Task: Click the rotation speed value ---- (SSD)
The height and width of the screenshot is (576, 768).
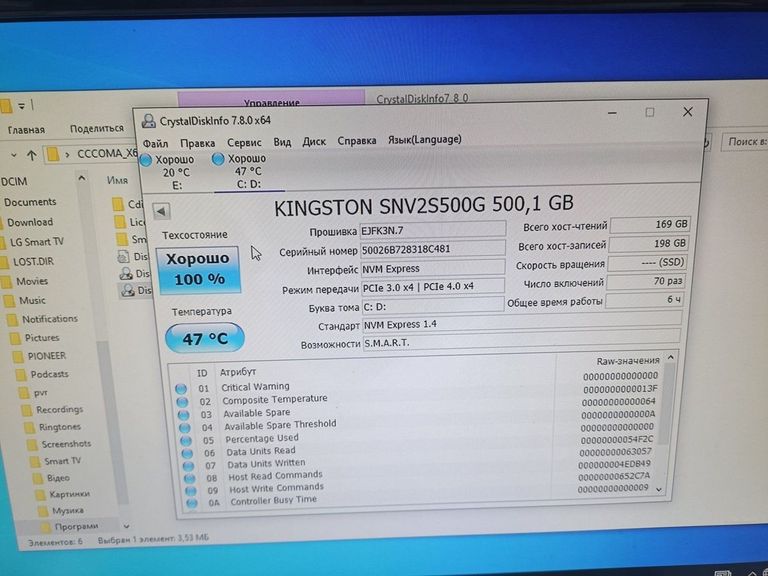Action: pyautogui.click(x=647, y=263)
